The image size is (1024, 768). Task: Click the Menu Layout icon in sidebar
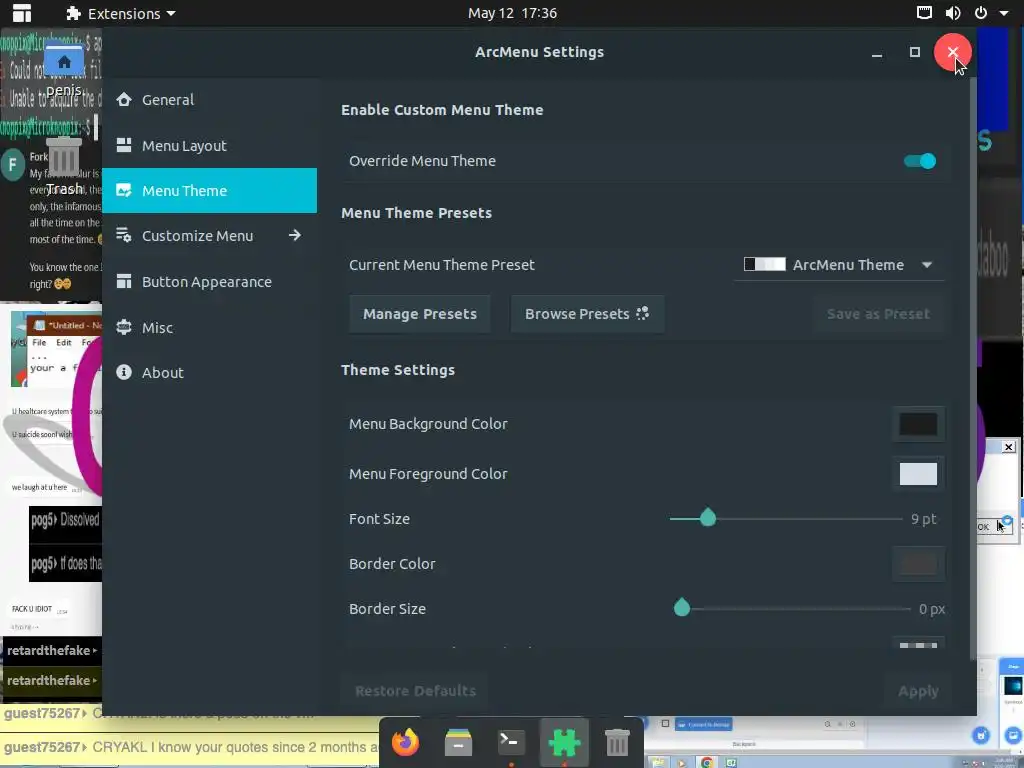(124, 145)
